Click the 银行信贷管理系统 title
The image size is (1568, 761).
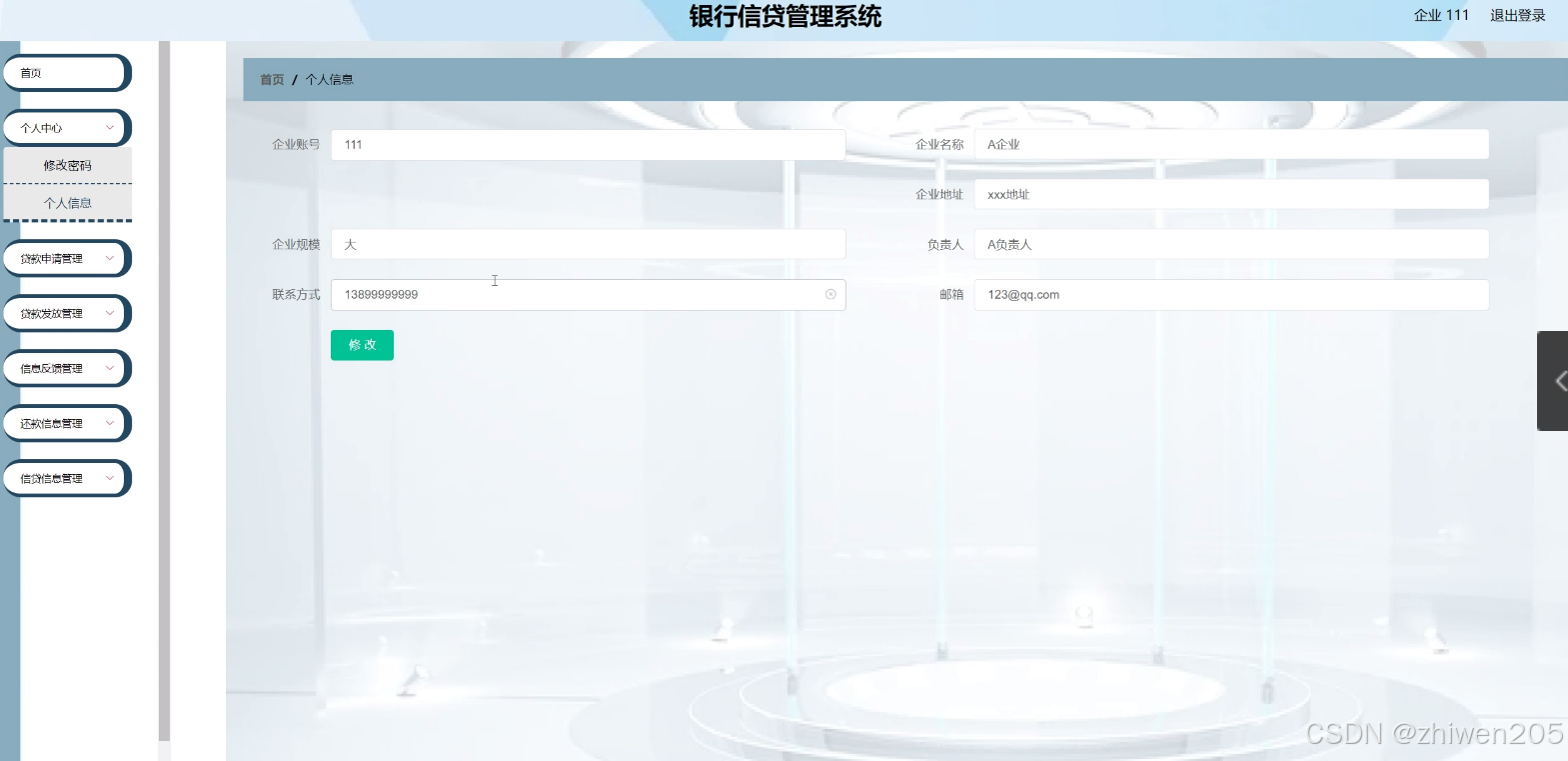point(785,16)
